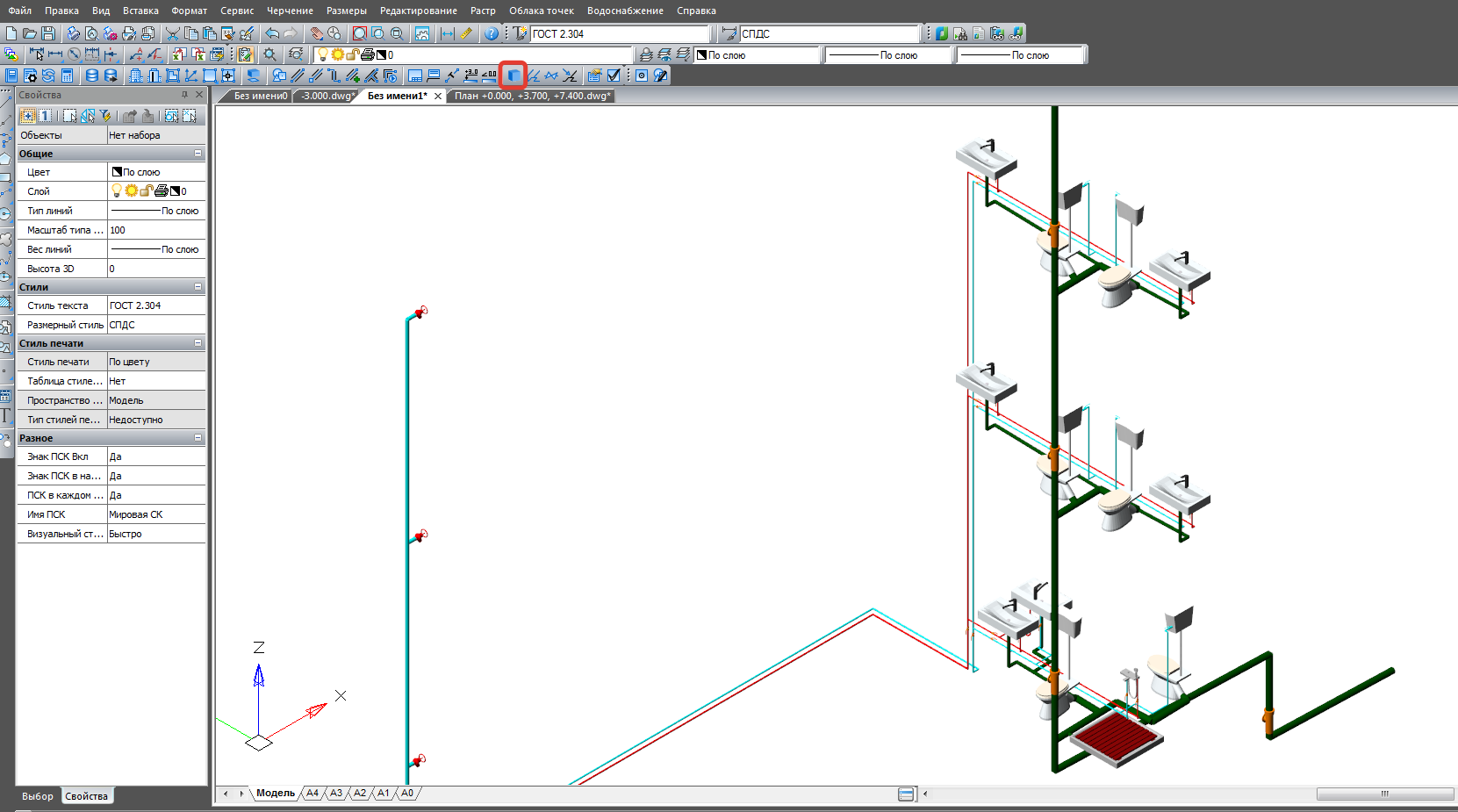Screen dimensions: 1458x812
Task: Switch to the Без имени0 tab
Action: point(260,96)
